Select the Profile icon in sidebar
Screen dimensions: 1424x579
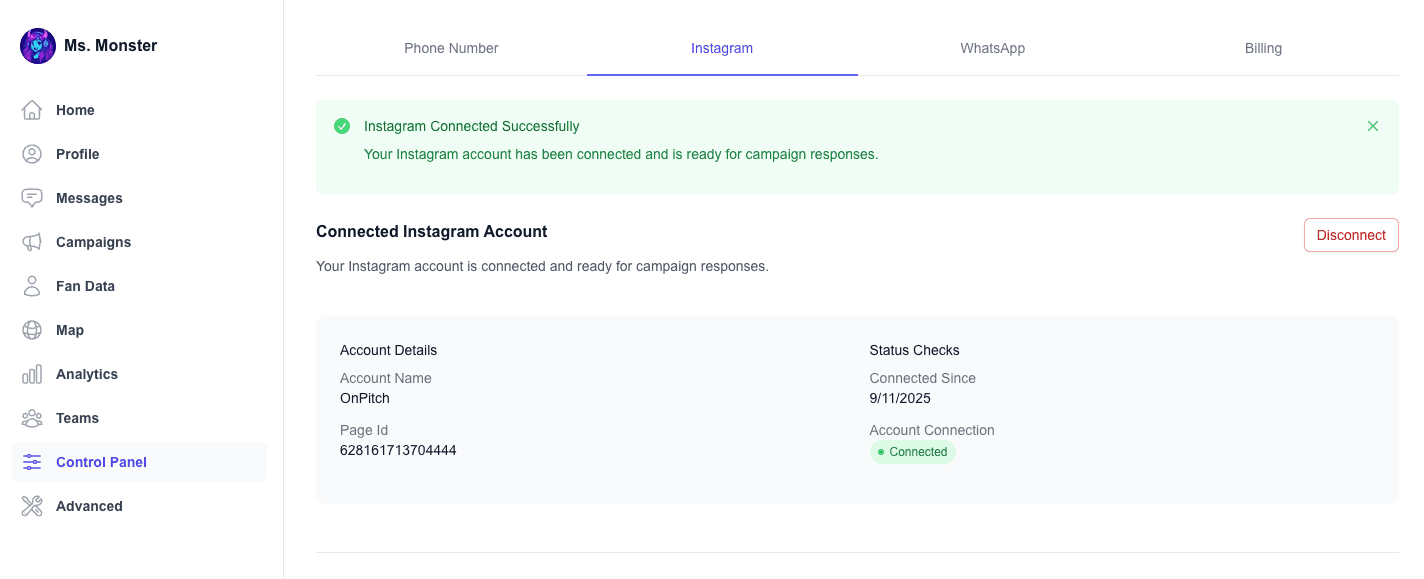tap(32, 154)
